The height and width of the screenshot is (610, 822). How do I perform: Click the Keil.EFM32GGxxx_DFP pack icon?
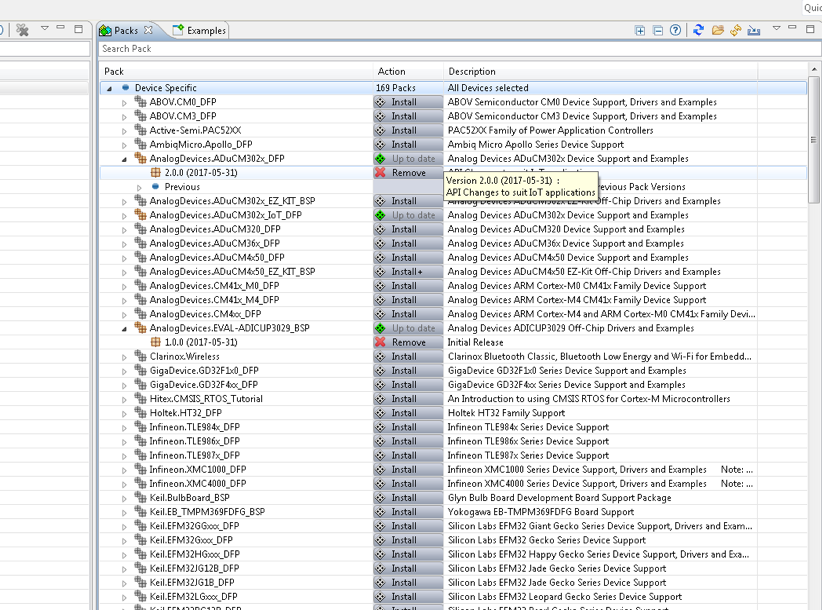[x=140, y=526]
